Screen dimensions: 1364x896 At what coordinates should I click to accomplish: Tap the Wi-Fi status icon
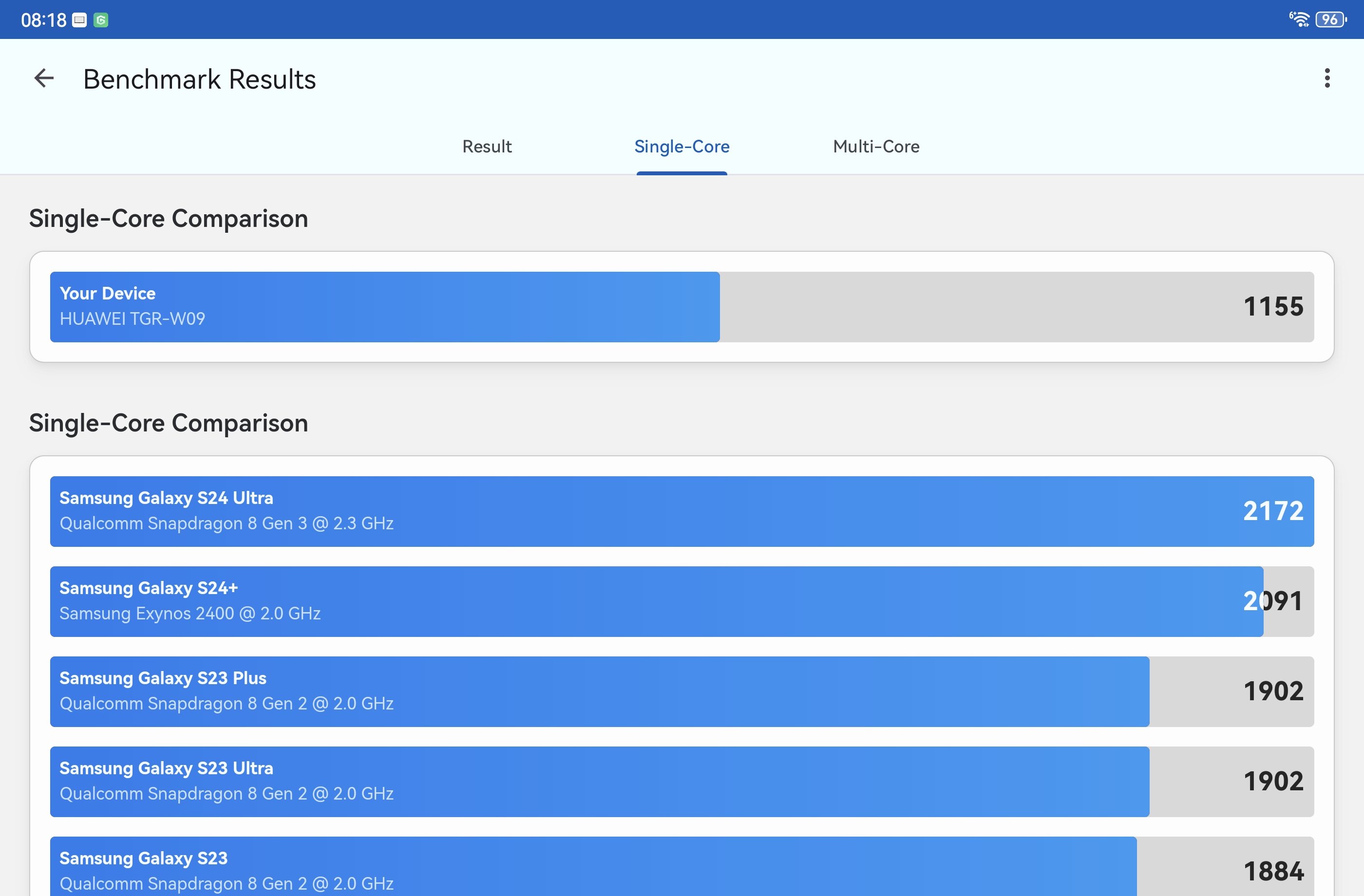pyautogui.click(x=1299, y=19)
